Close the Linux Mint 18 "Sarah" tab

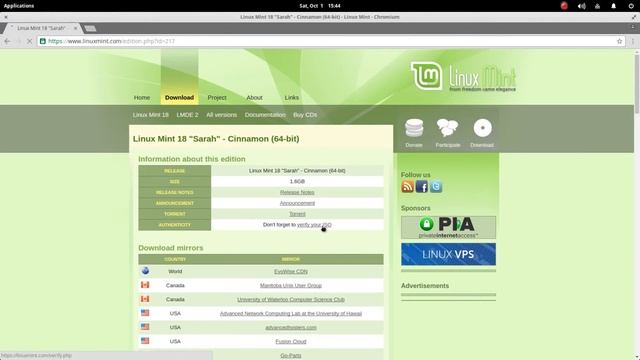pos(75,28)
